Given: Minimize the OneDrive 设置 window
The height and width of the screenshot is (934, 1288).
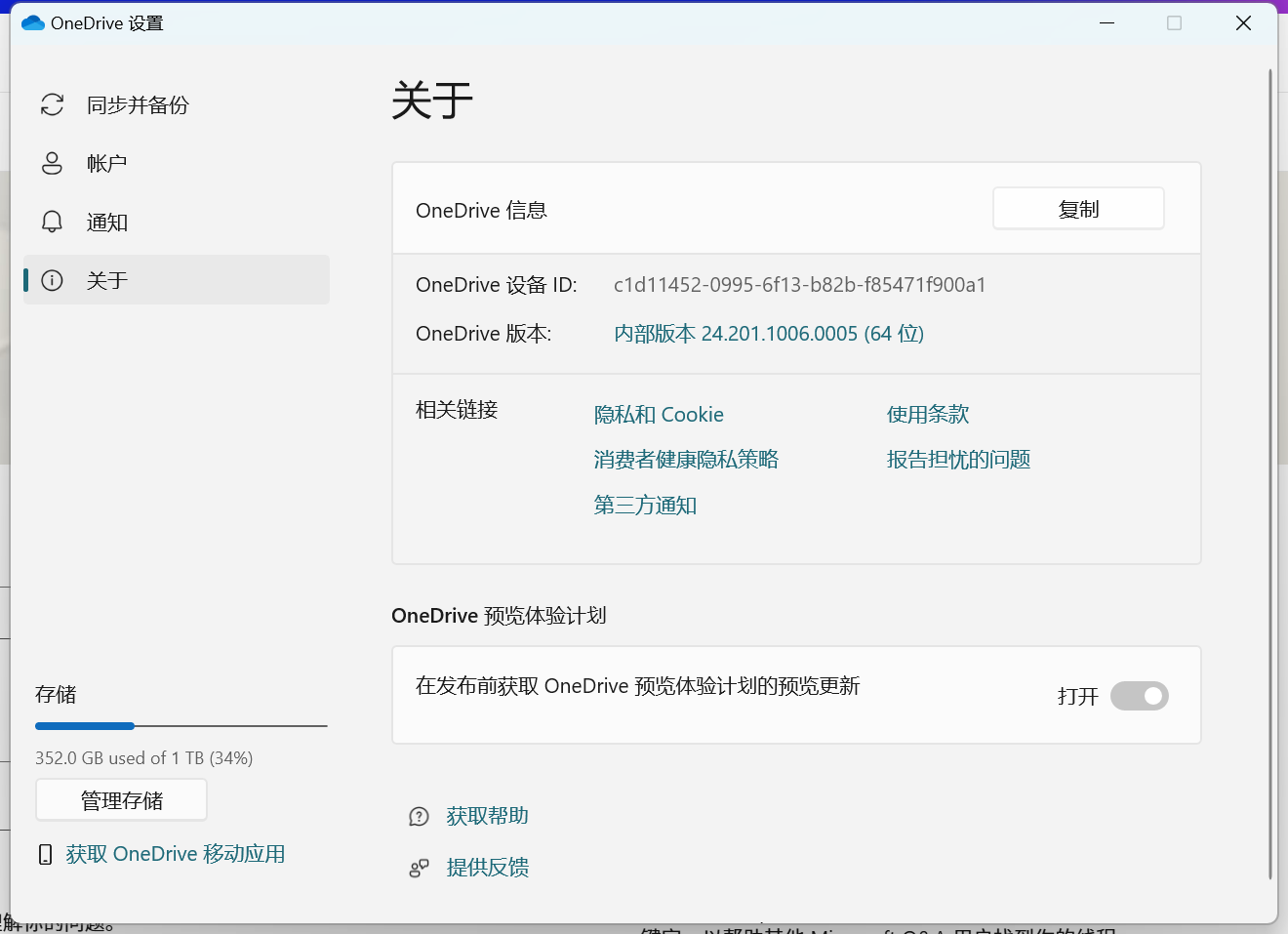Looking at the screenshot, I should click(1107, 22).
